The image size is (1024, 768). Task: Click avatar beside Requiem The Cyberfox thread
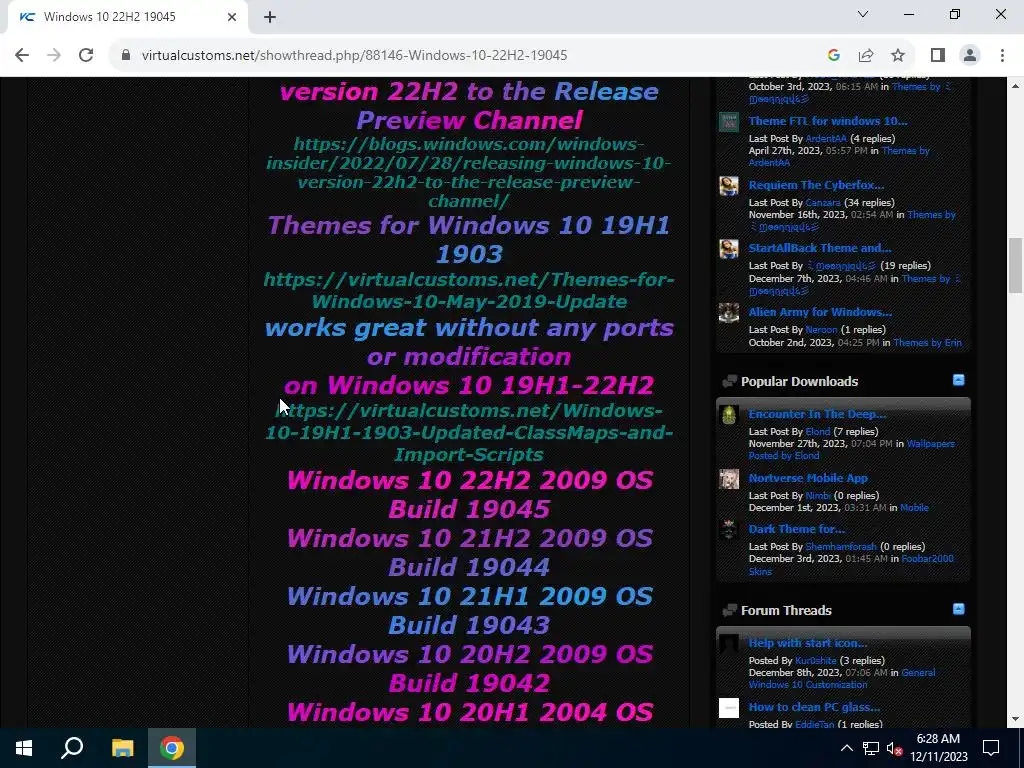729,186
